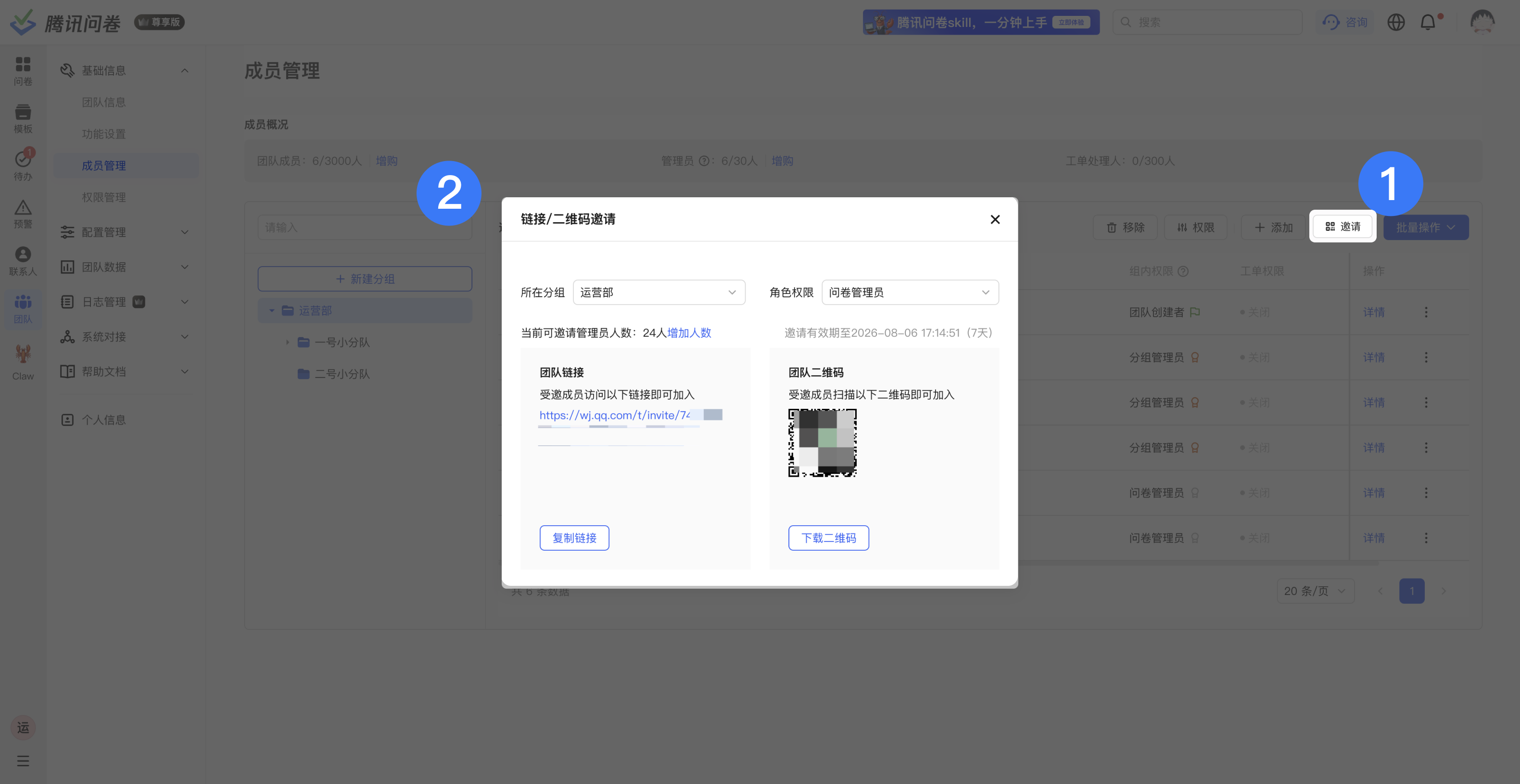Open the 问卷 sidebar section

click(x=23, y=71)
